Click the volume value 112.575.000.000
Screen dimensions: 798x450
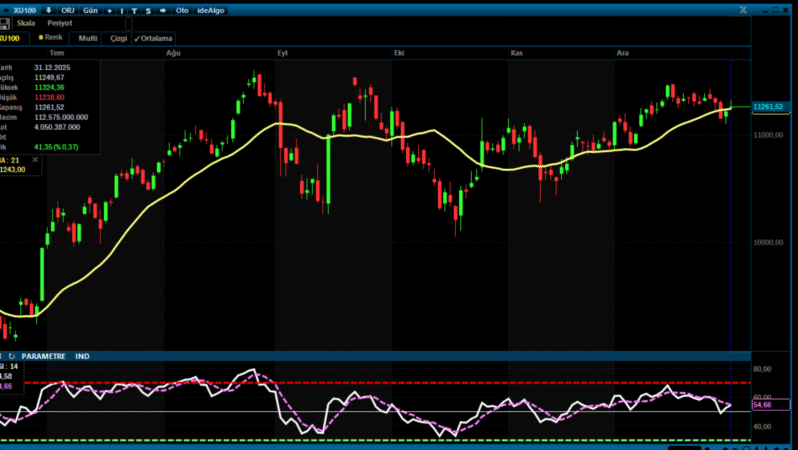click(x=61, y=117)
